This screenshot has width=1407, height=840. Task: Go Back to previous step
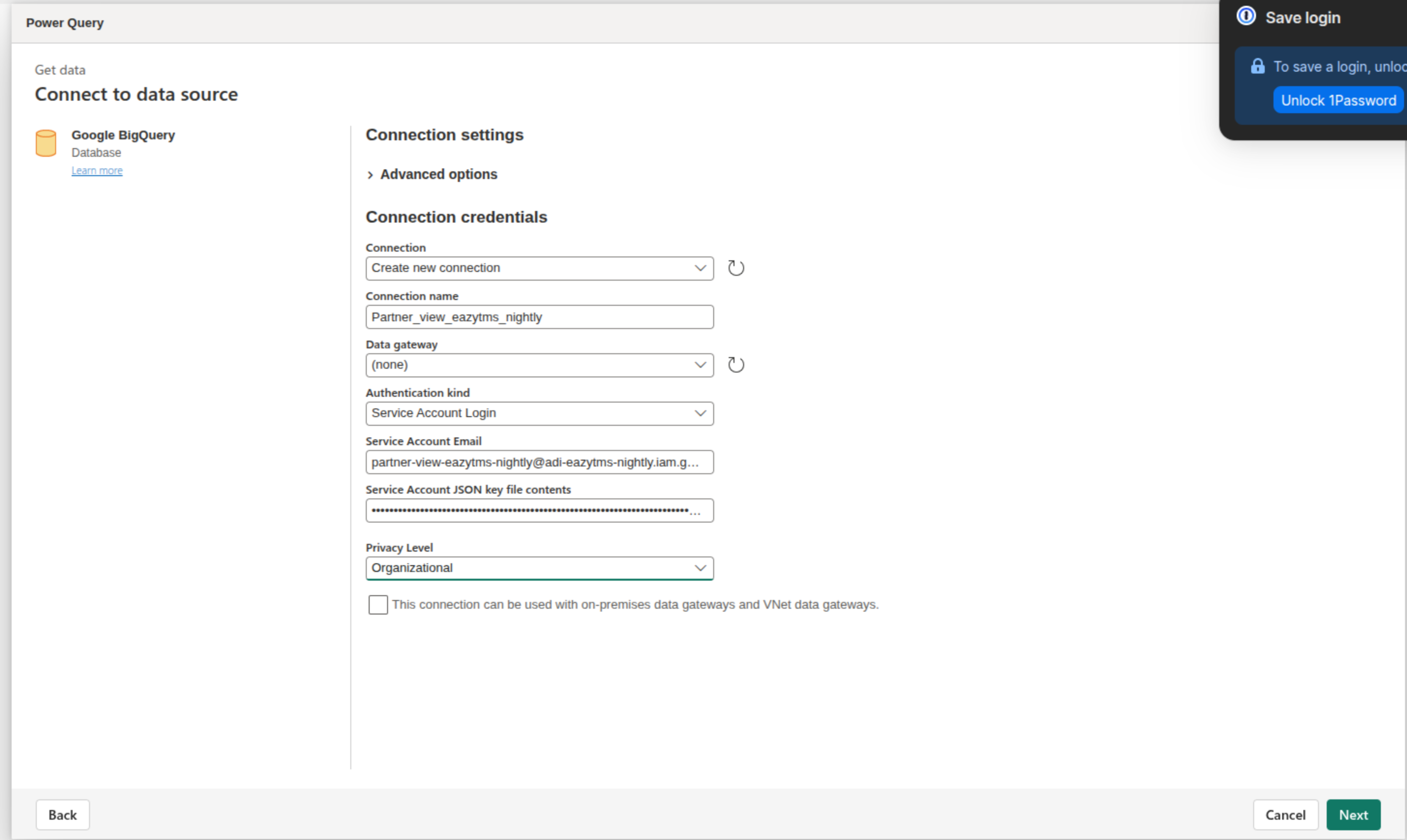coord(62,814)
